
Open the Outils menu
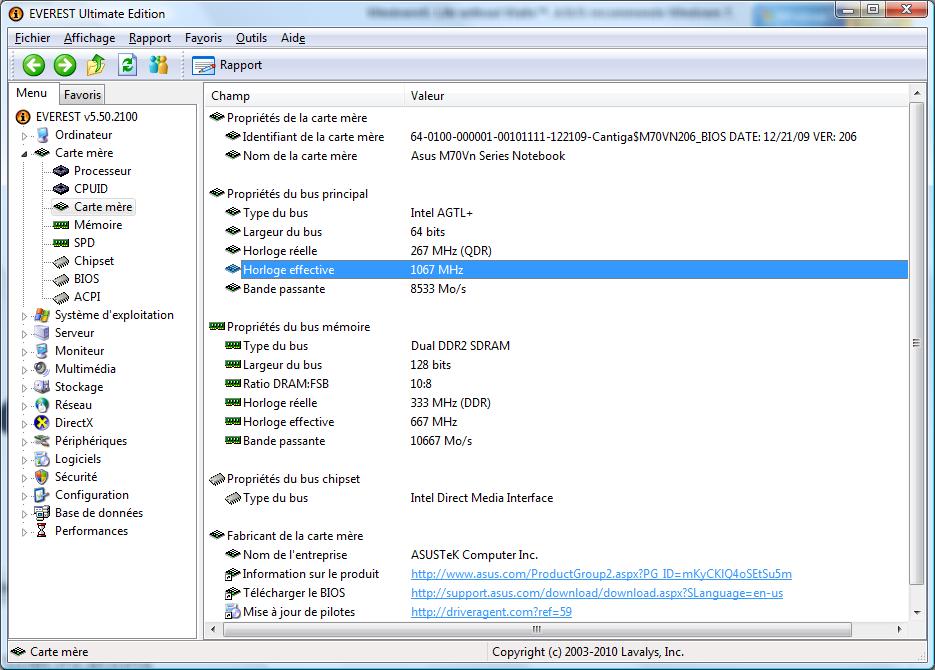[251, 38]
